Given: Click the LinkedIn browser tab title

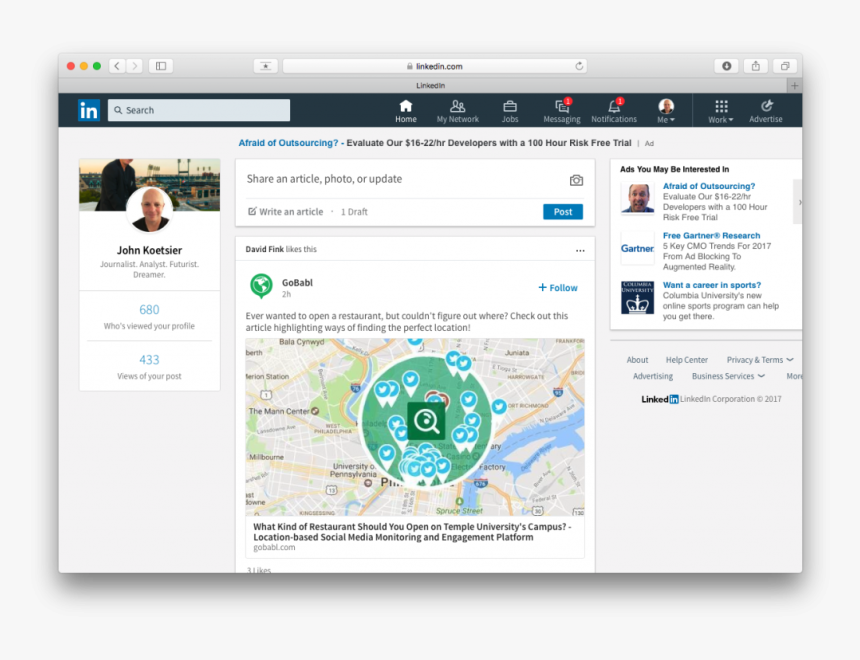Looking at the screenshot, I should point(430,86).
